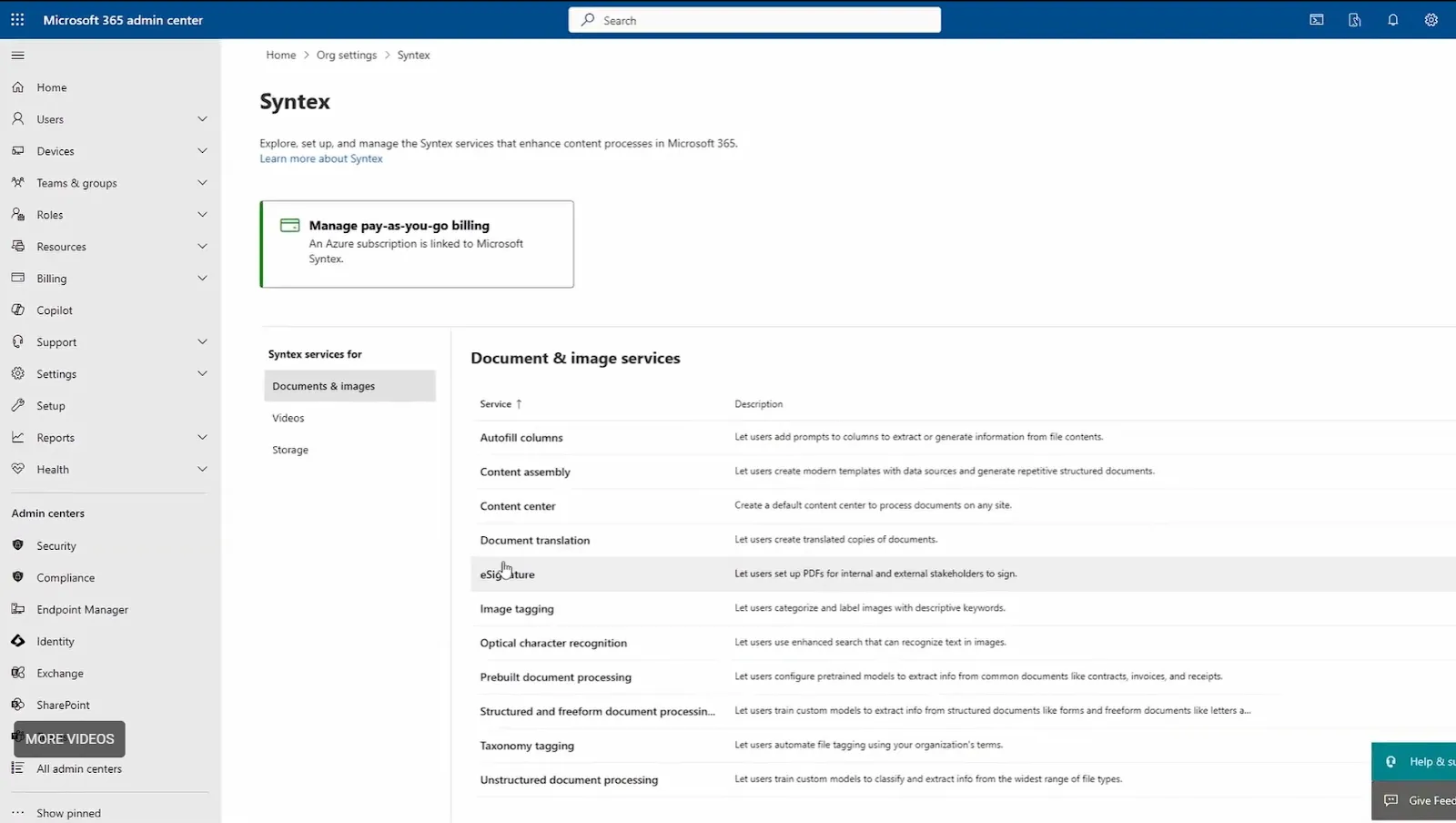Click the SharePoint icon in sidebar
Screen dimensions: 1456x823
click(x=17, y=705)
